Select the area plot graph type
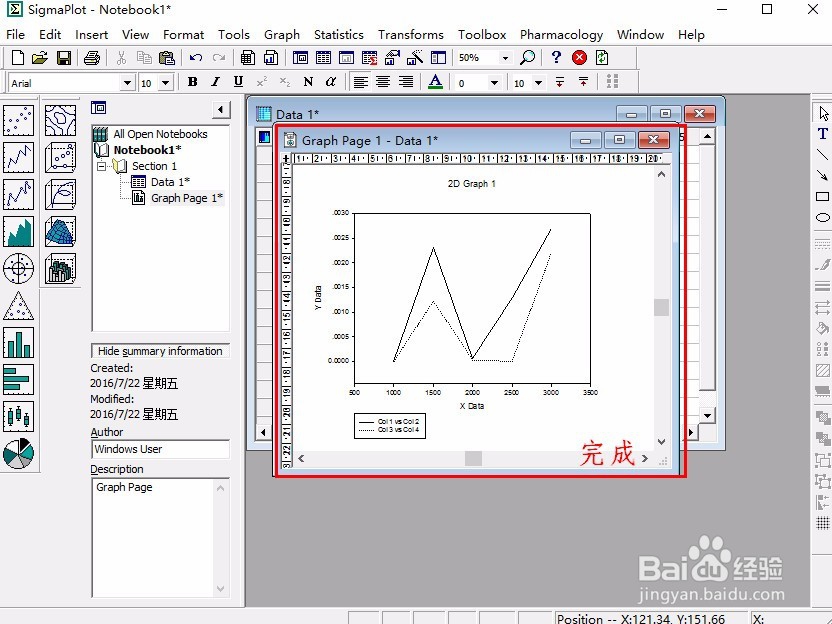Image resolution: width=832 pixels, height=624 pixels. pyautogui.click(x=19, y=231)
